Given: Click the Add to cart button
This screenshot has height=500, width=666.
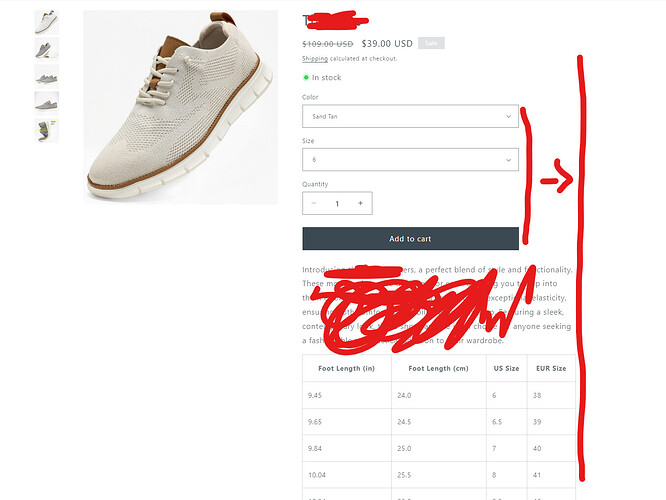Looking at the screenshot, I should click(x=410, y=239).
